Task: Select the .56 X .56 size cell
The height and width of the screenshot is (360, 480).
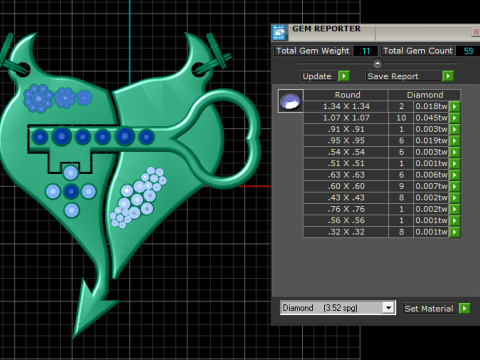Action: tap(346, 220)
